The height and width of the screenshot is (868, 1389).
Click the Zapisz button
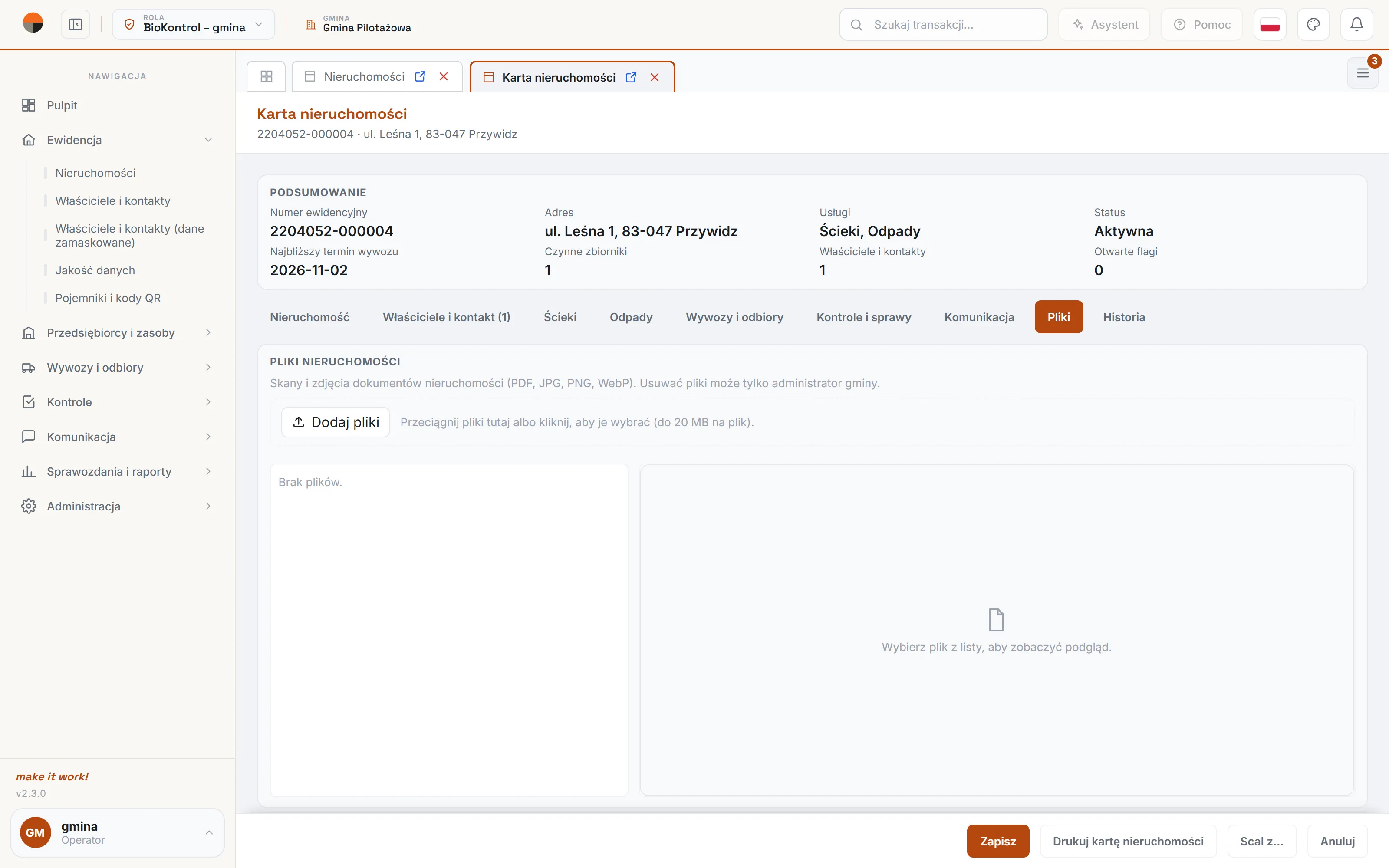click(x=997, y=841)
